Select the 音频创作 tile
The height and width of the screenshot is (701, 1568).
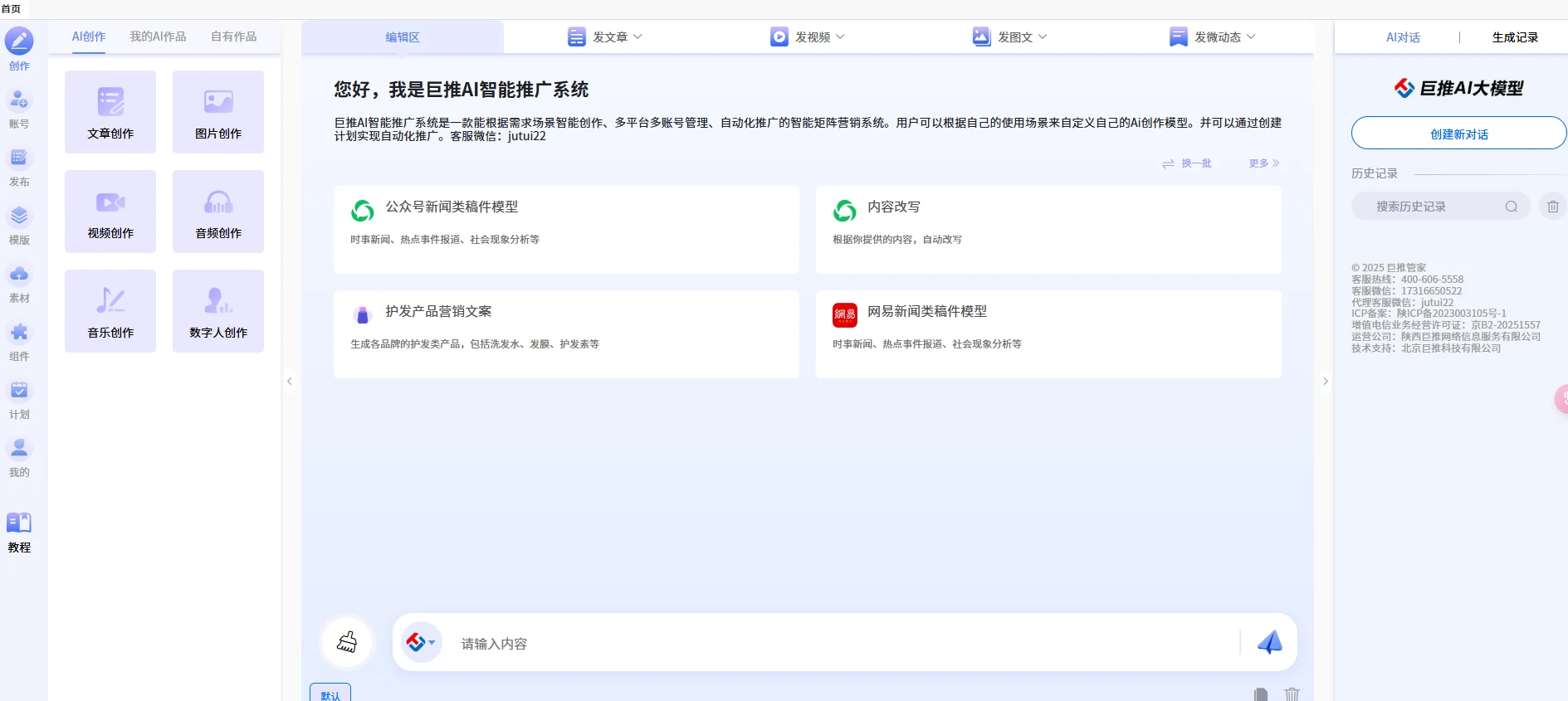(x=218, y=212)
